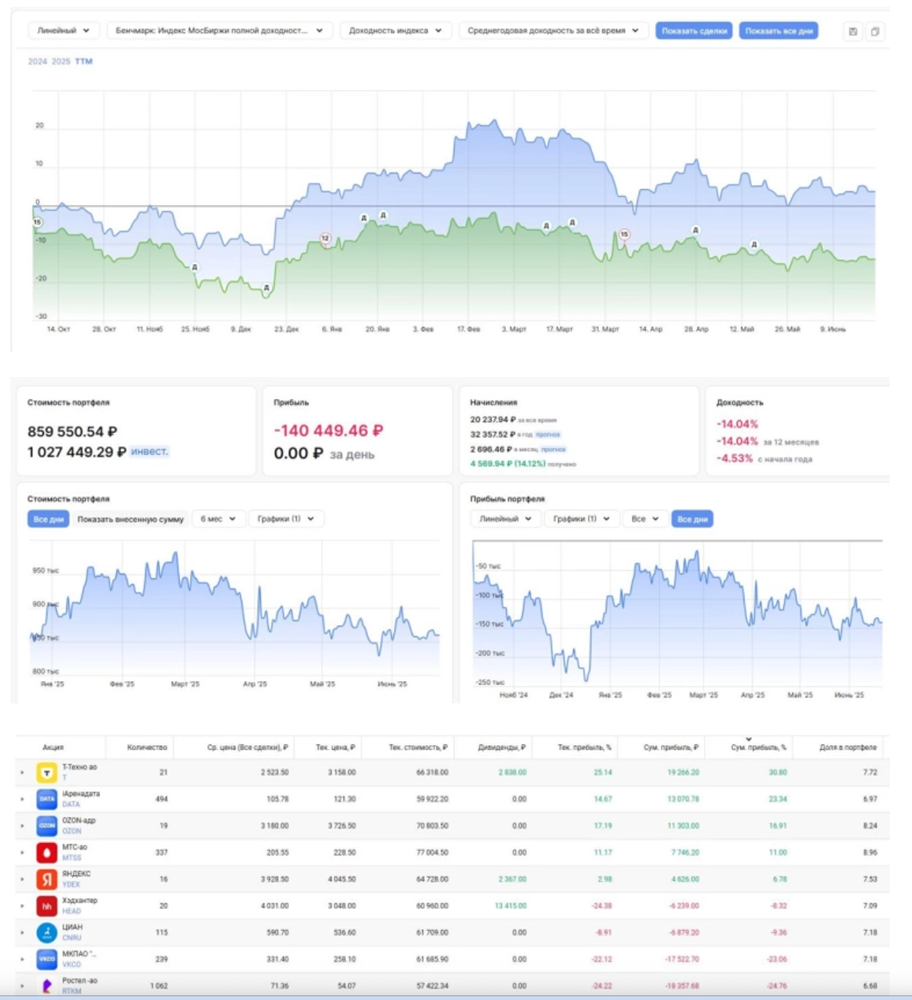Viewport: 912px width, 1000px height.
Task: Open the Все dropdown in Прибыль портфеля
Action: 645,519
